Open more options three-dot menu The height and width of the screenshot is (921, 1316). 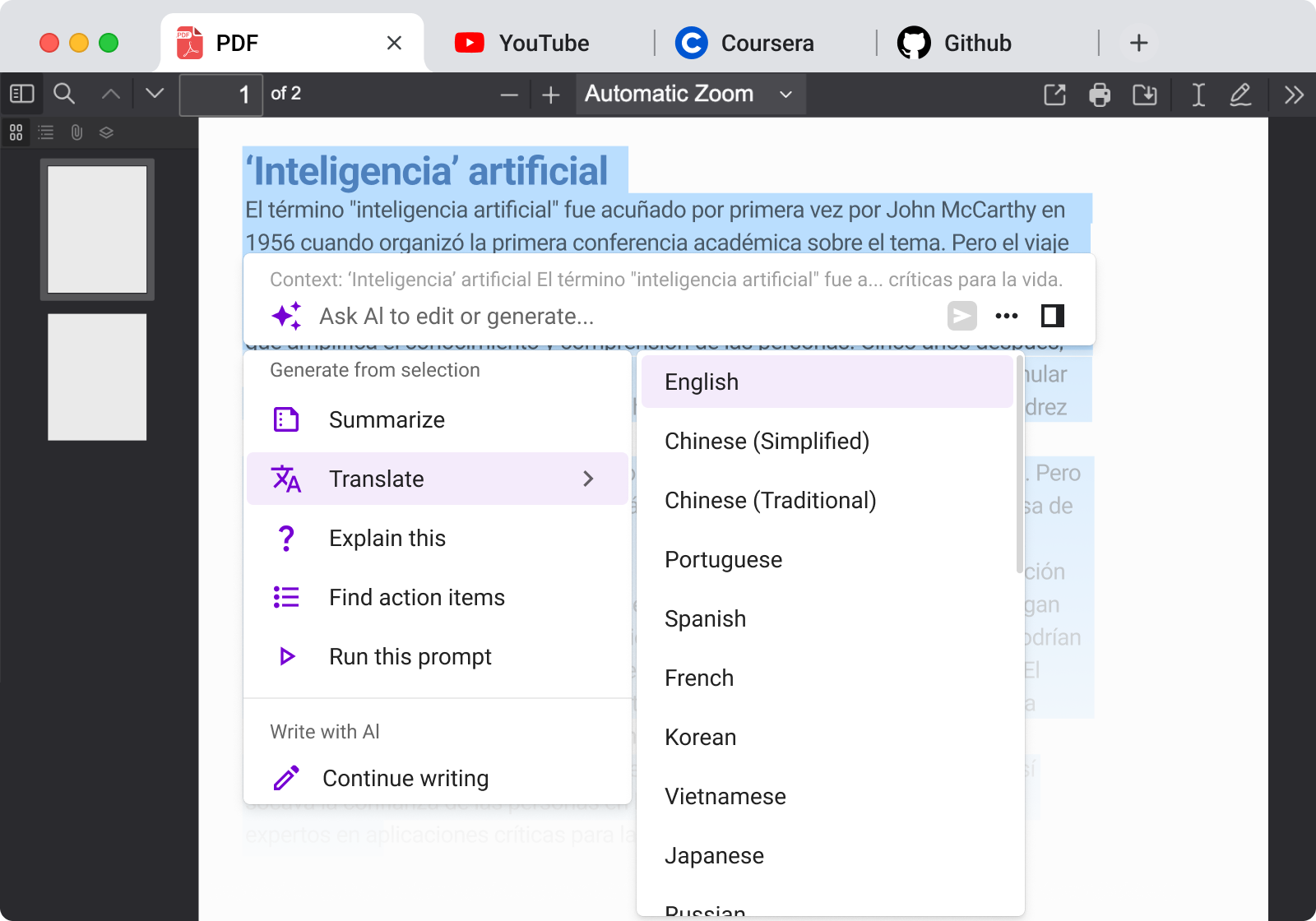tap(1007, 316)
